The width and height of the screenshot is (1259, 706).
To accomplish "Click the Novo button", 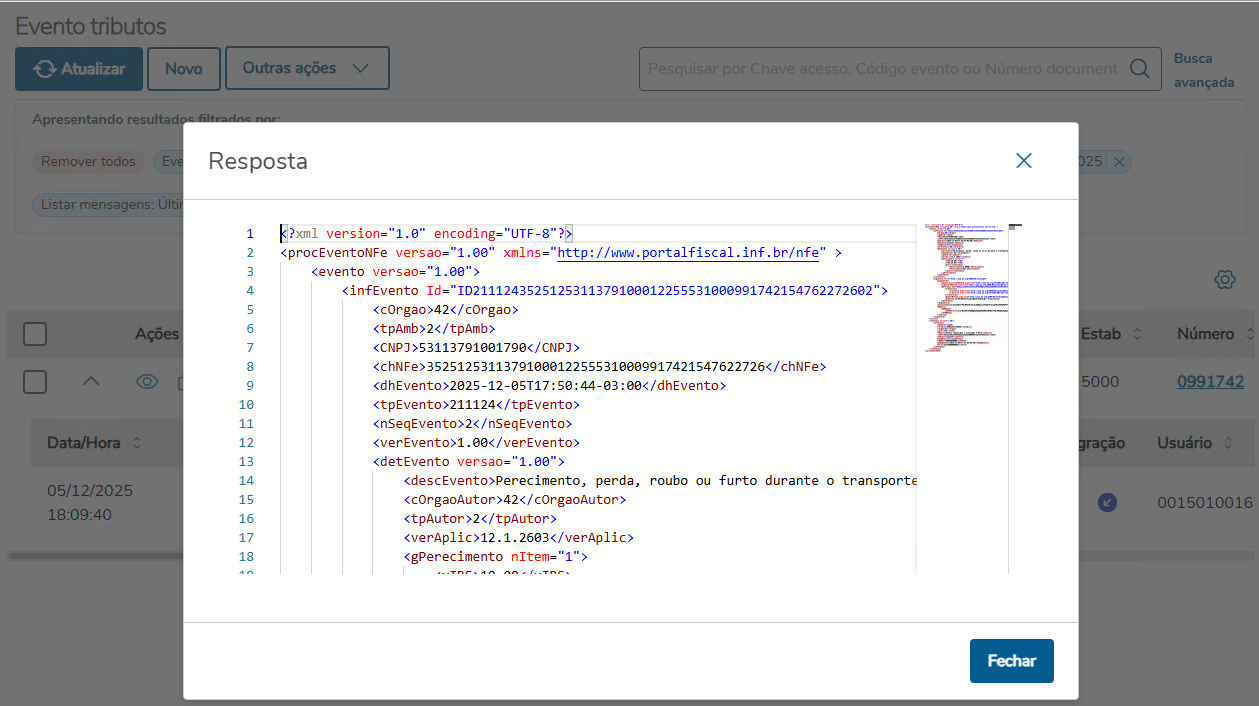I will coord(183,69).
